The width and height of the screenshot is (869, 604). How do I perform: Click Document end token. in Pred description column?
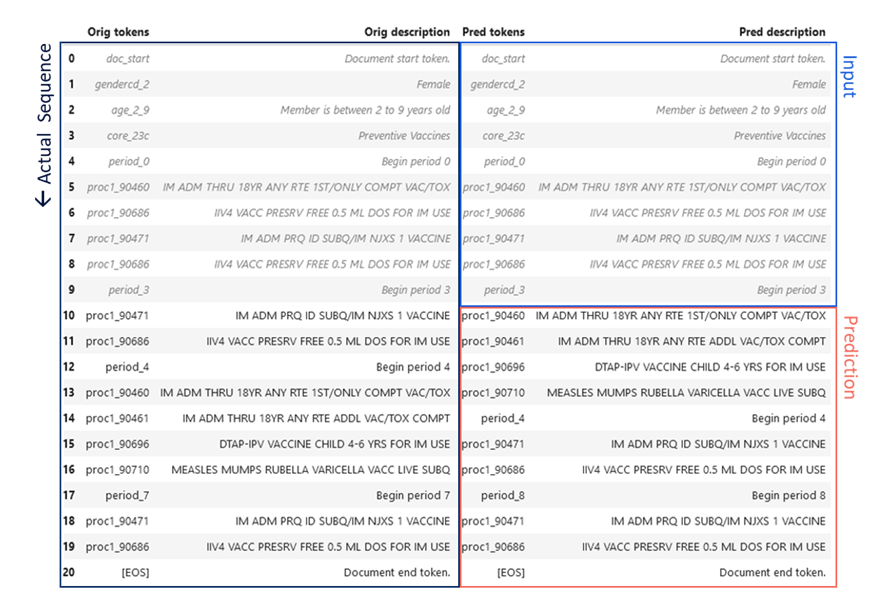[x=772, y=573]
